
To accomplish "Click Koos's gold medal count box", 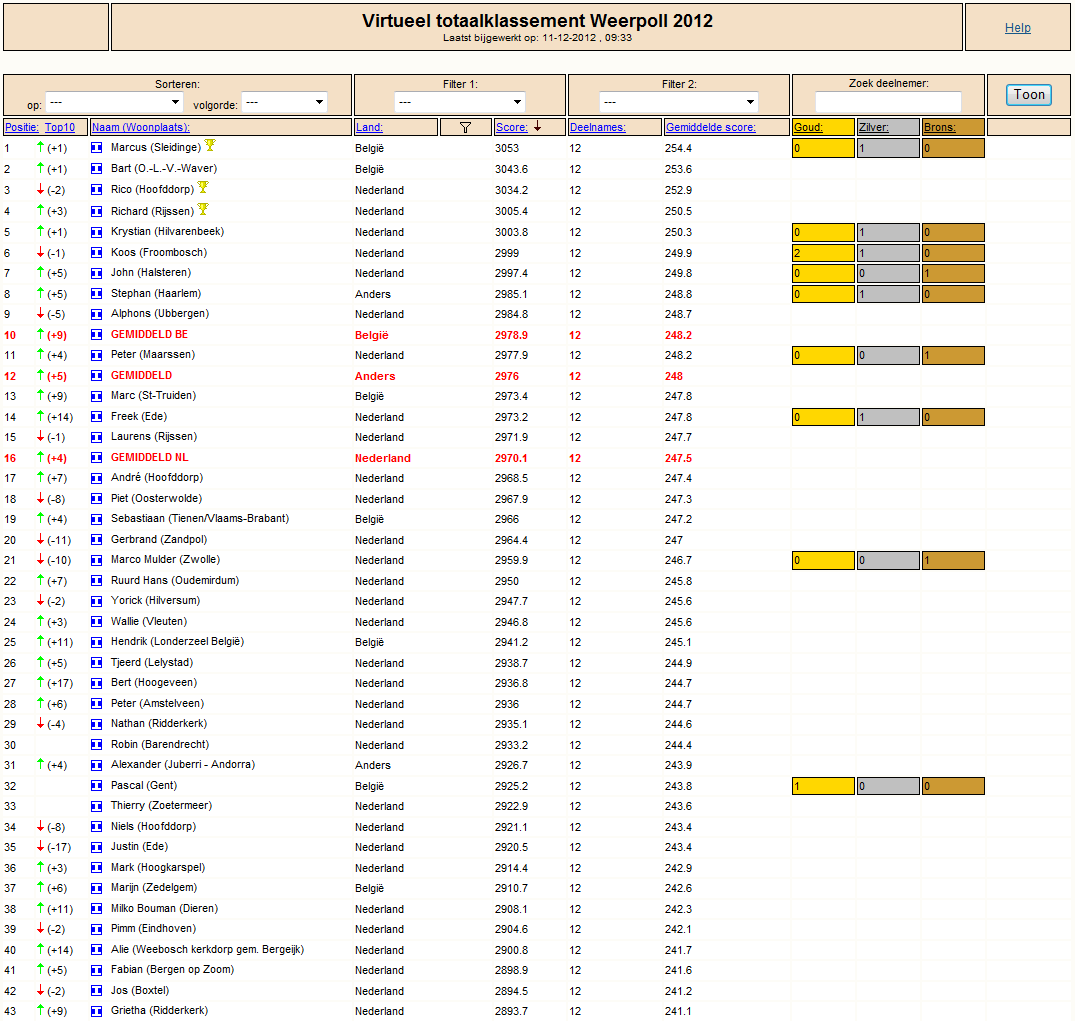I will pyautogui.click(x=823, y=253).
